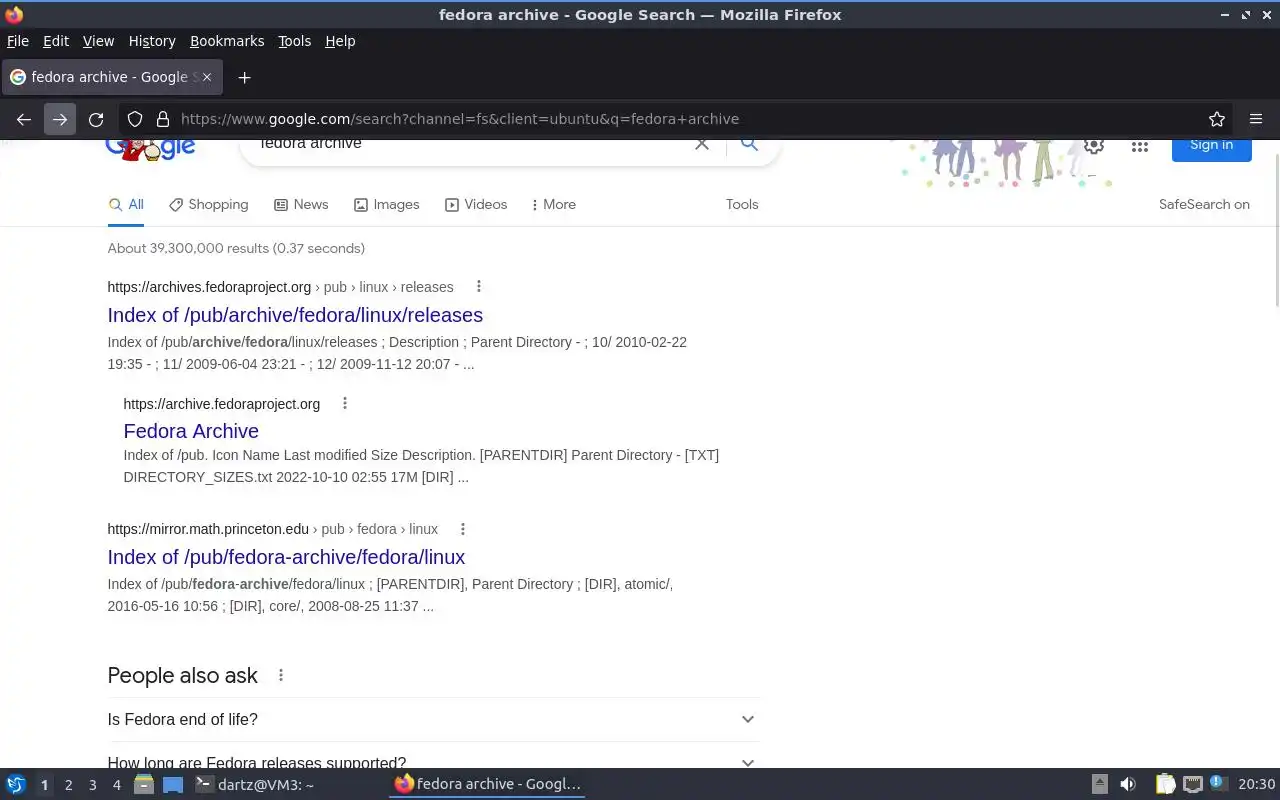This screenshot has width=1280, height=800.
Task: Open Google quick settings gear
Action: [x=1094, y=146]
